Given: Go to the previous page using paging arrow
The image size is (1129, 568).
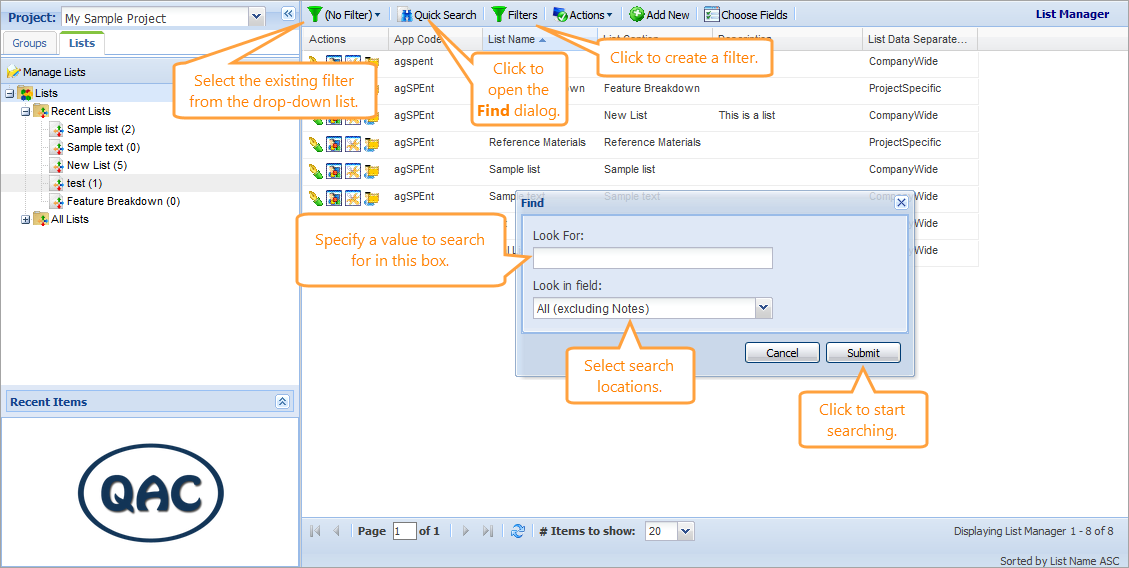Looking at the screenshot, I should (336, 531).
